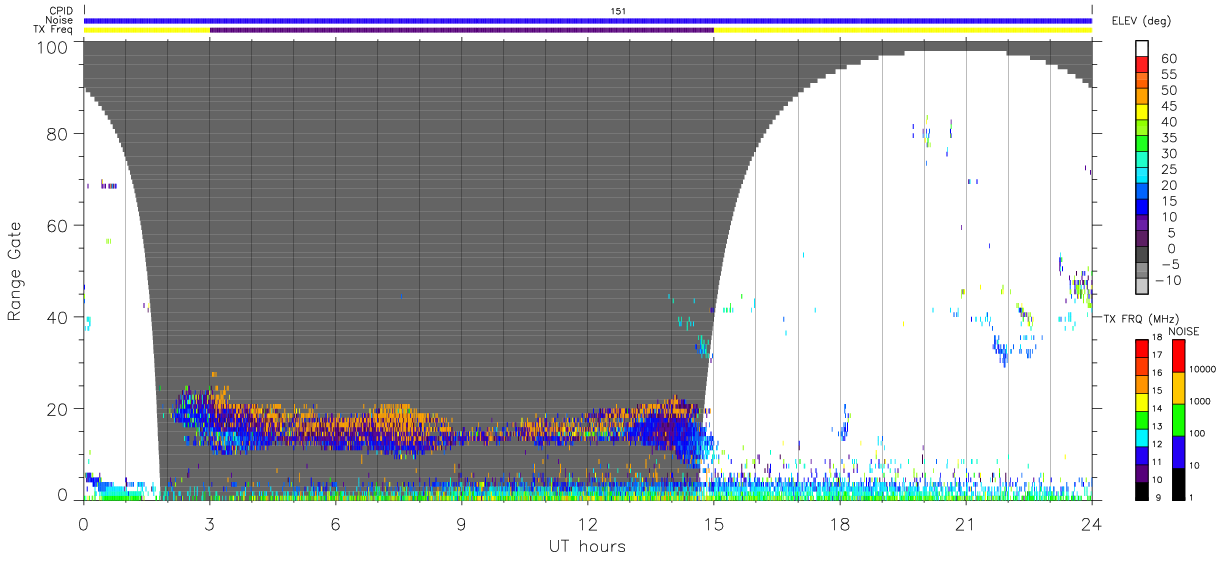Image resolution: width=1228 pixels, height=567 pixels.
Task: Click the 'CPID' label at top left
Action: click(61, 10)
